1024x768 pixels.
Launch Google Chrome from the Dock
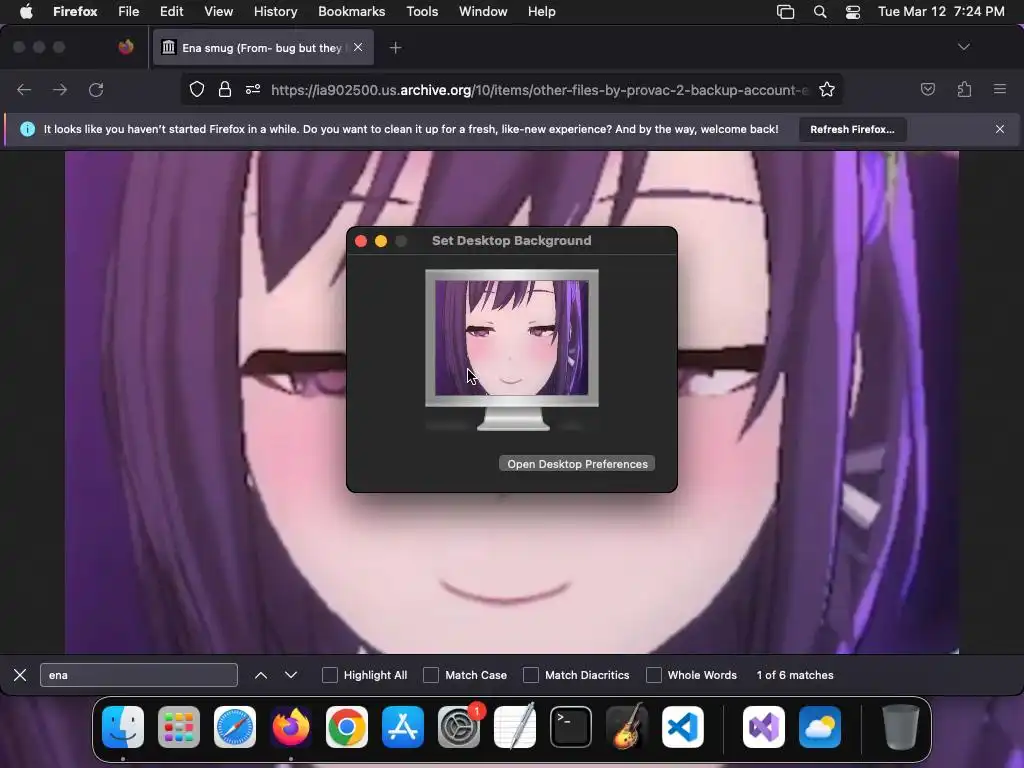(x=347, y=727)
